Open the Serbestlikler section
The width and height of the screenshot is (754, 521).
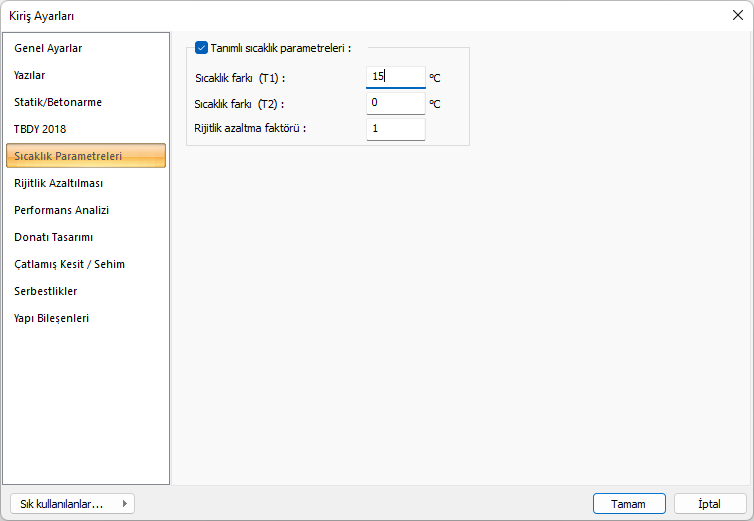(45, 291)
